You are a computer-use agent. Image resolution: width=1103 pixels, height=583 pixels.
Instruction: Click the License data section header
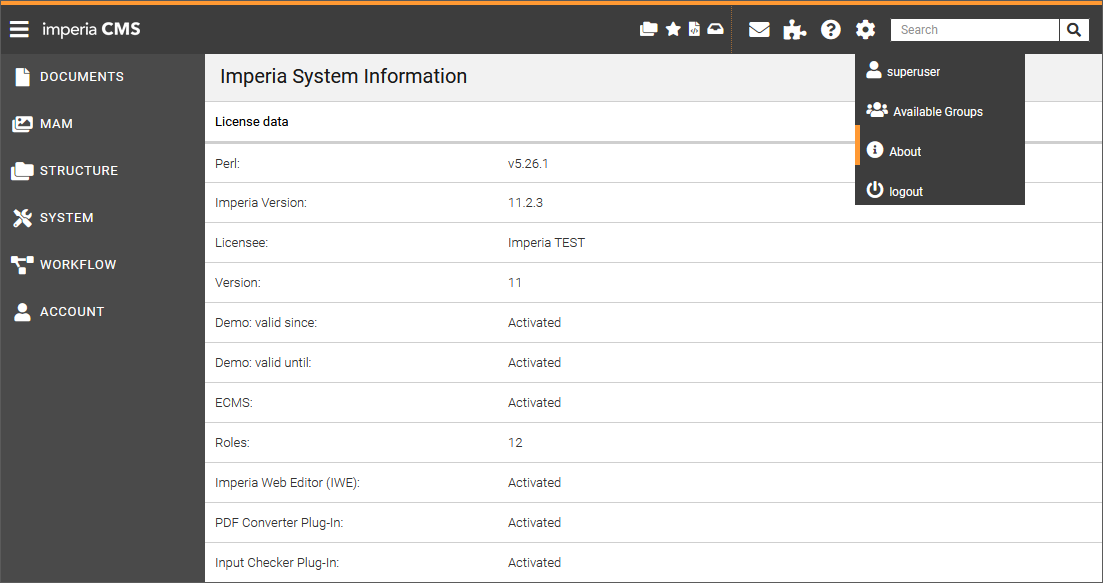(252, 122)
